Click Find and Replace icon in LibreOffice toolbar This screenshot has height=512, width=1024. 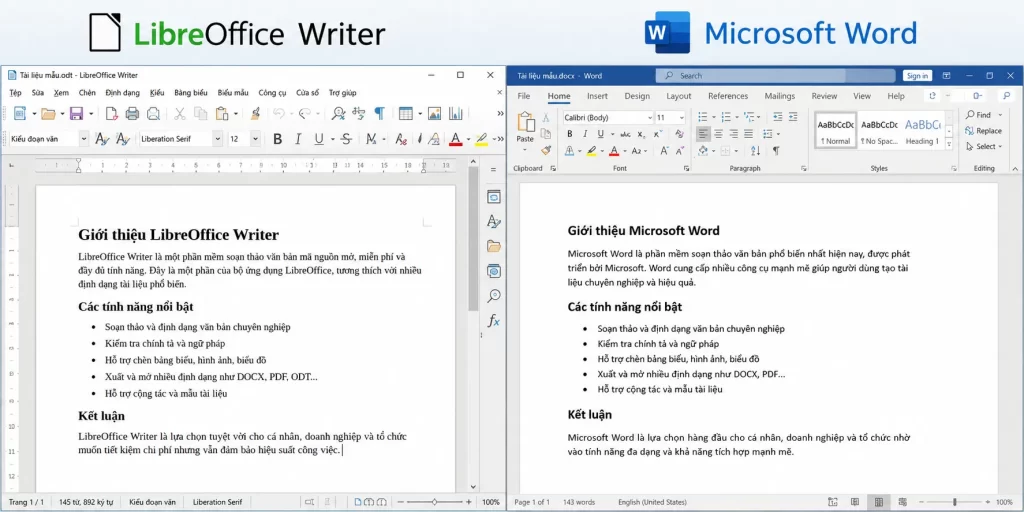[338, 114]
